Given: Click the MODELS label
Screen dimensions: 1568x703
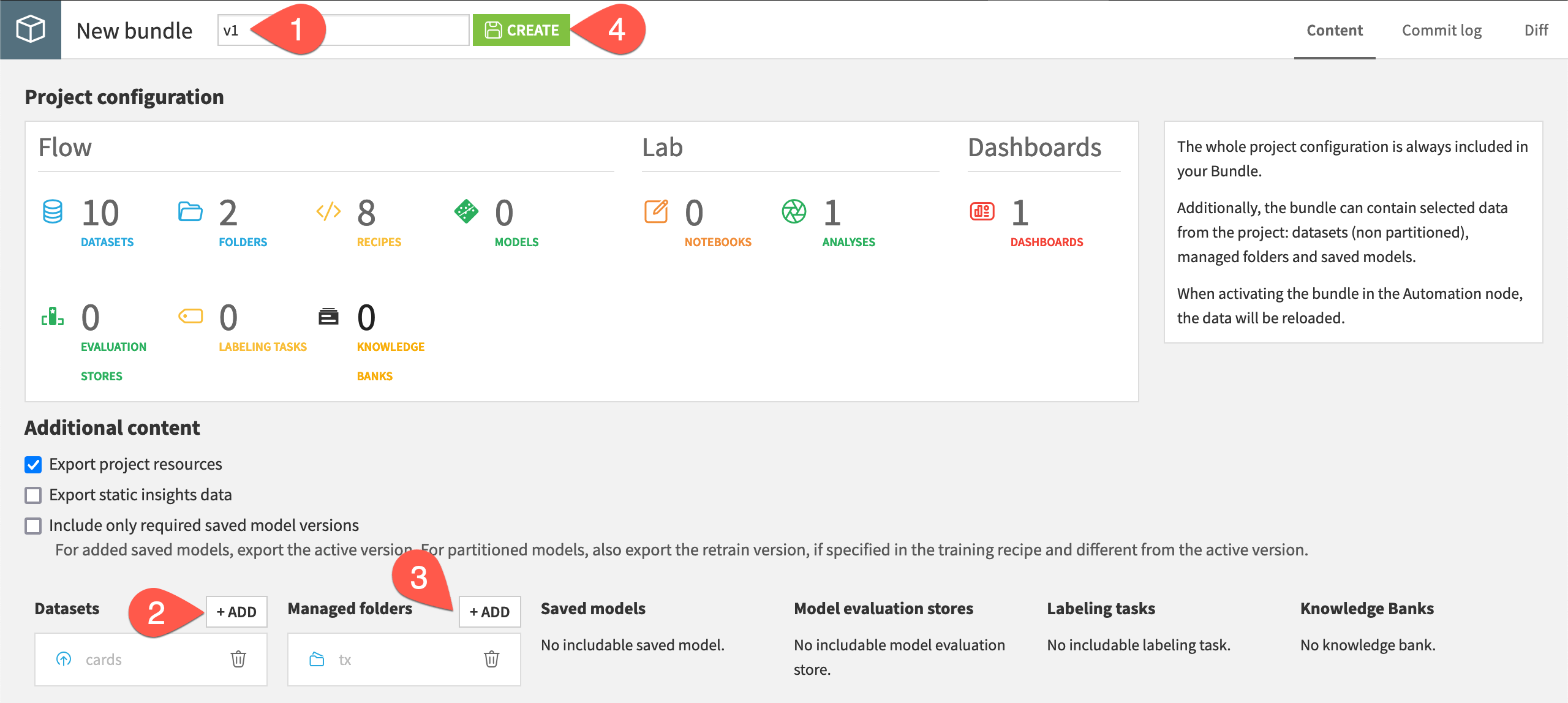Looking at the screenshot, I should 517,242.
